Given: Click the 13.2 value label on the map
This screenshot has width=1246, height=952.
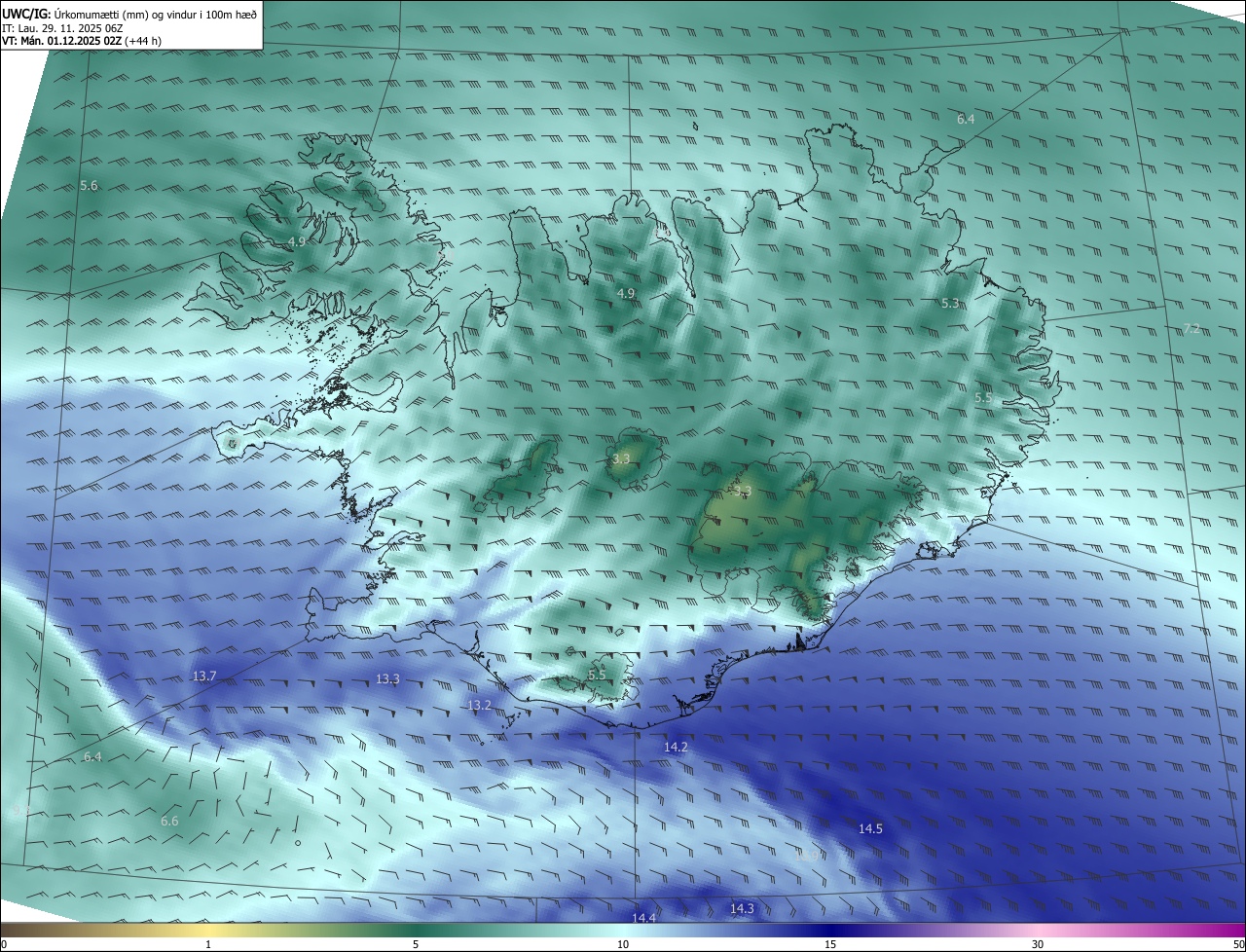Looking at the screenshot, I should [x=479, y=705].
